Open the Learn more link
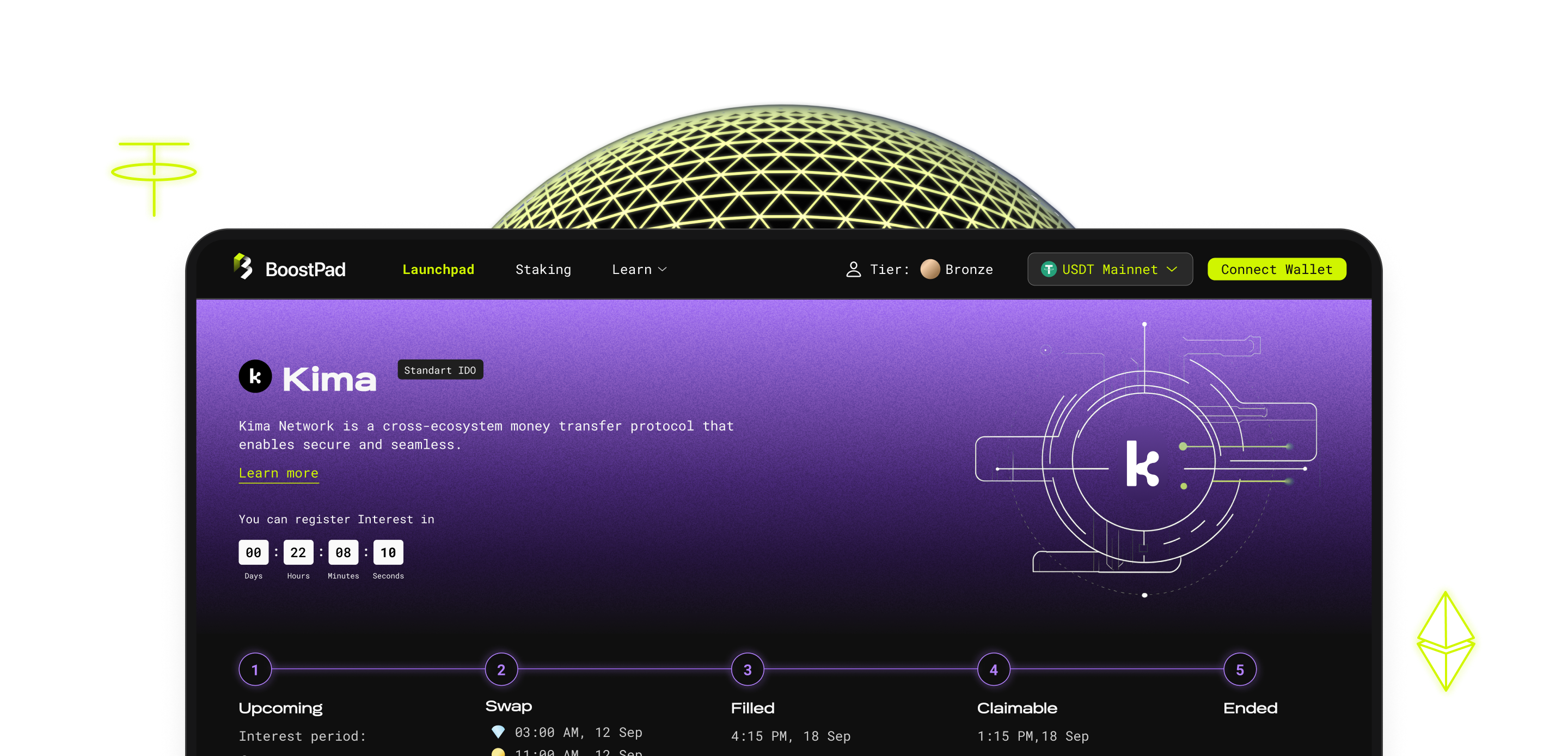Screen dimensions: 1568x756 (278, 473)
